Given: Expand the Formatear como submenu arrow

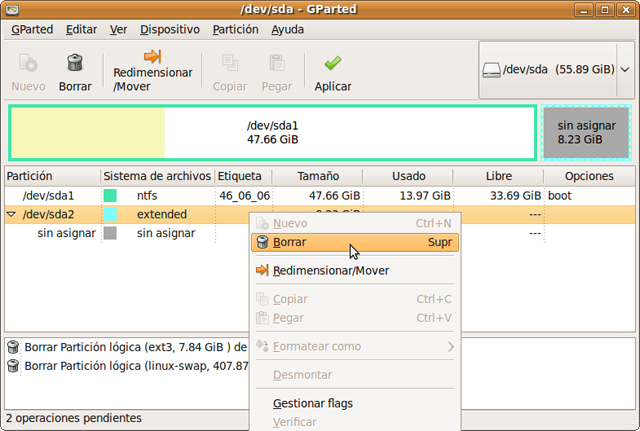Looking at the screenshot, I should [451, 347].
